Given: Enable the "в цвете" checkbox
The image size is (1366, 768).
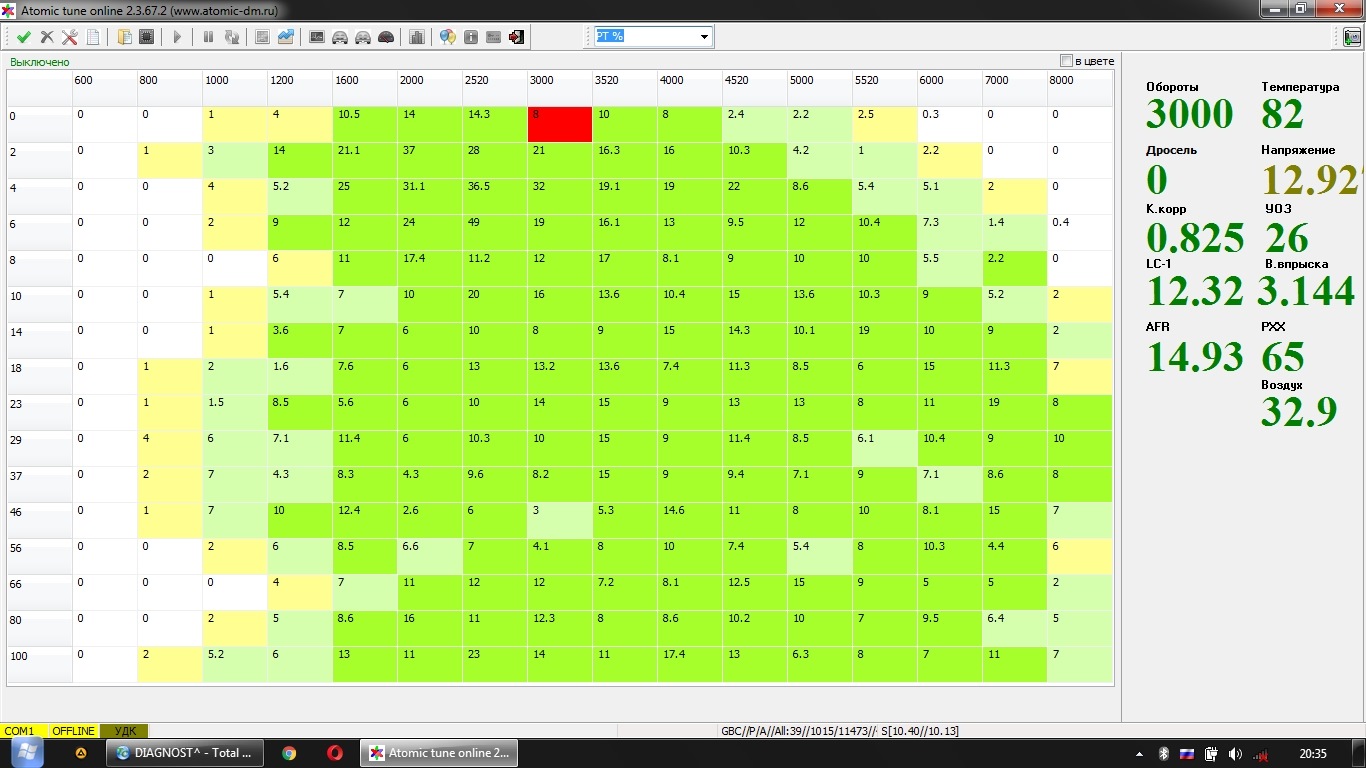Looking at the screenshot, I should pos(1066,61).
